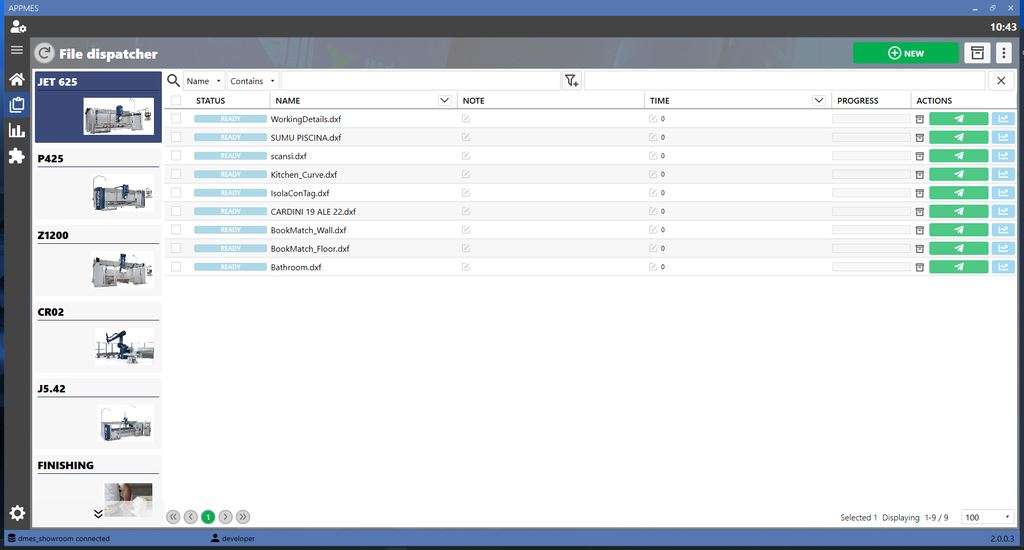The width and height of the screenshot is (1024, 550).
Task: Open the Name search field dropdown
Action: click(204, 81)
